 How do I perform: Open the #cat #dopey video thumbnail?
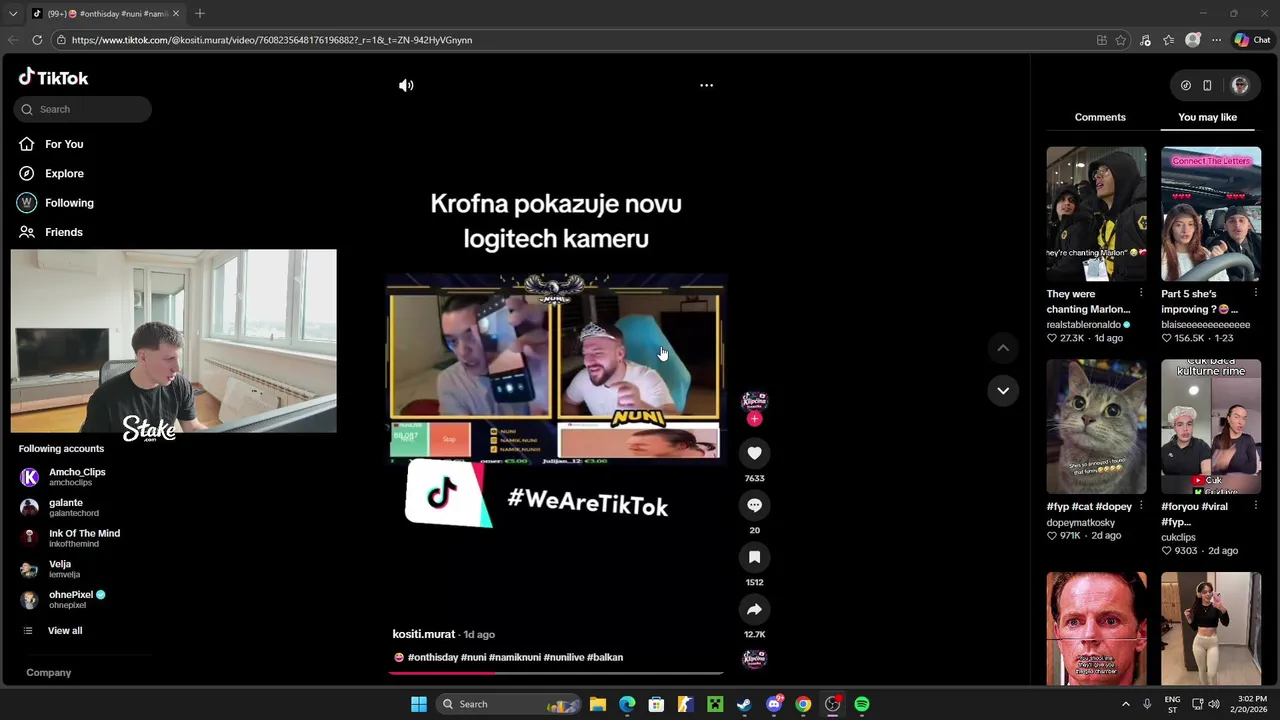point(1096,427)
